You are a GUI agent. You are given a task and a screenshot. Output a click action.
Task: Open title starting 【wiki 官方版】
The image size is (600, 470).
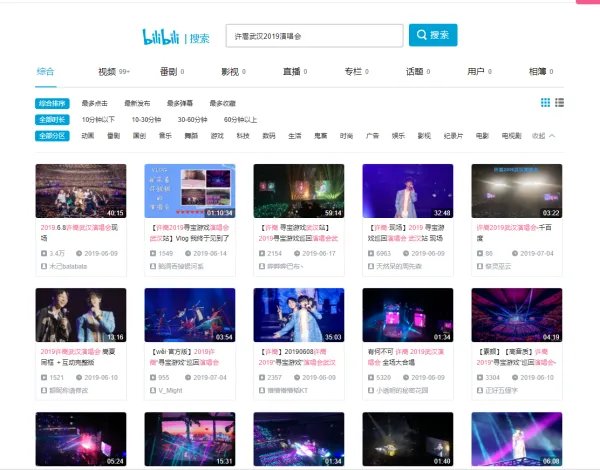184,357
